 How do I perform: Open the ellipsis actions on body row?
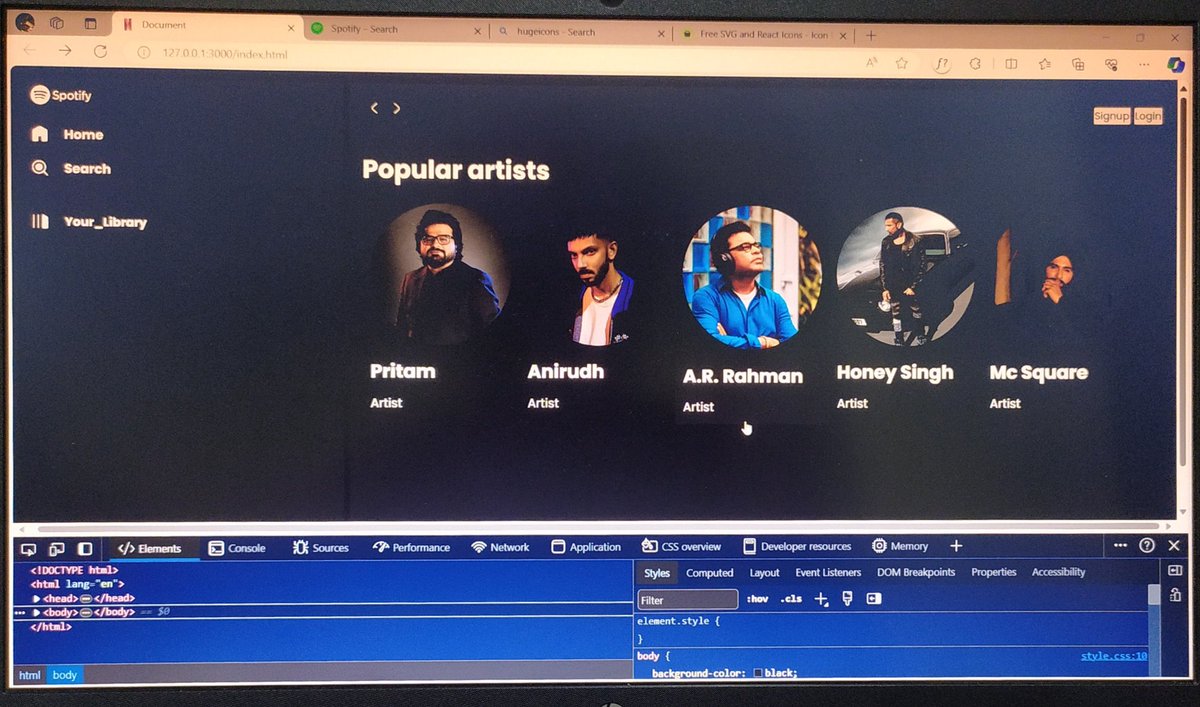[x=20, y=611]
